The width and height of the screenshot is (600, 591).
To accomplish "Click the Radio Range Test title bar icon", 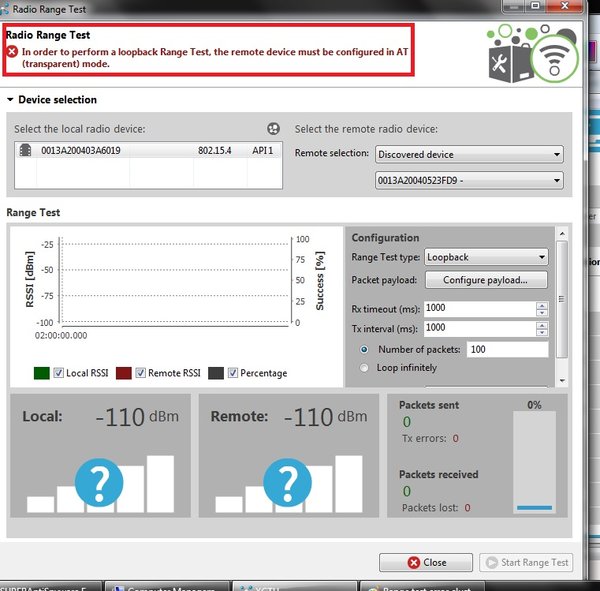I will [5, 9].
